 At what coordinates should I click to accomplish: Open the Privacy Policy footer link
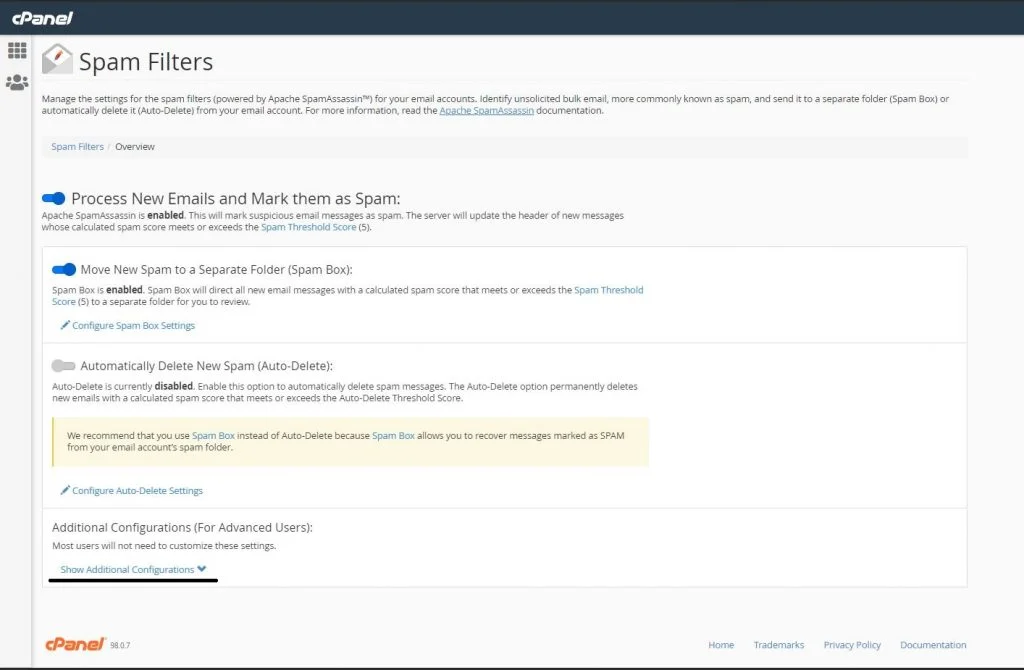[852, 645]
